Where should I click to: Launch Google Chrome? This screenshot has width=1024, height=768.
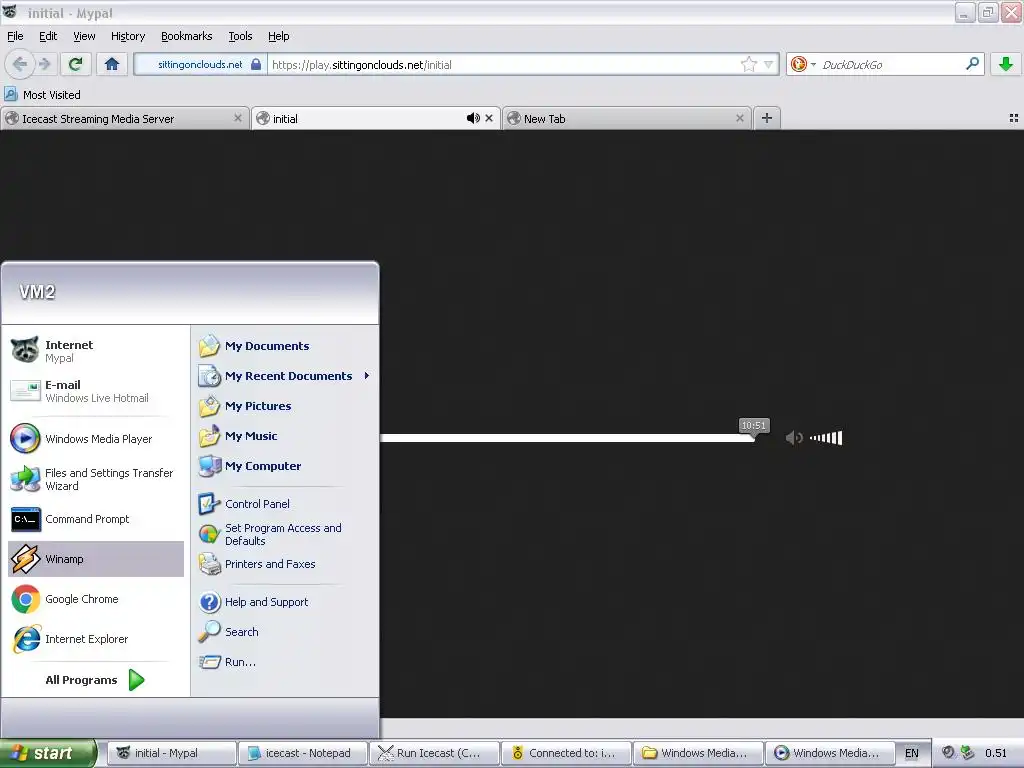click(95, 599)
